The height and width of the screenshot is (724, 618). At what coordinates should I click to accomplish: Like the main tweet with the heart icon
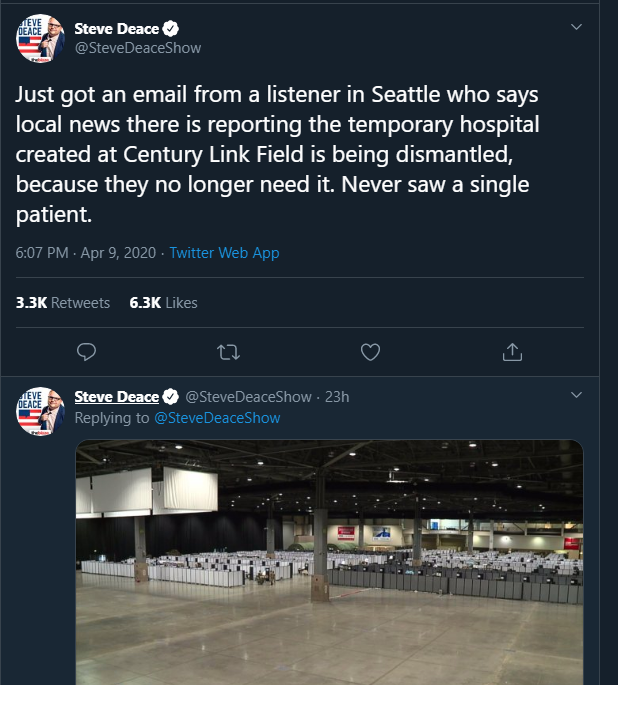pyautogui.click(x=370, y=351)
